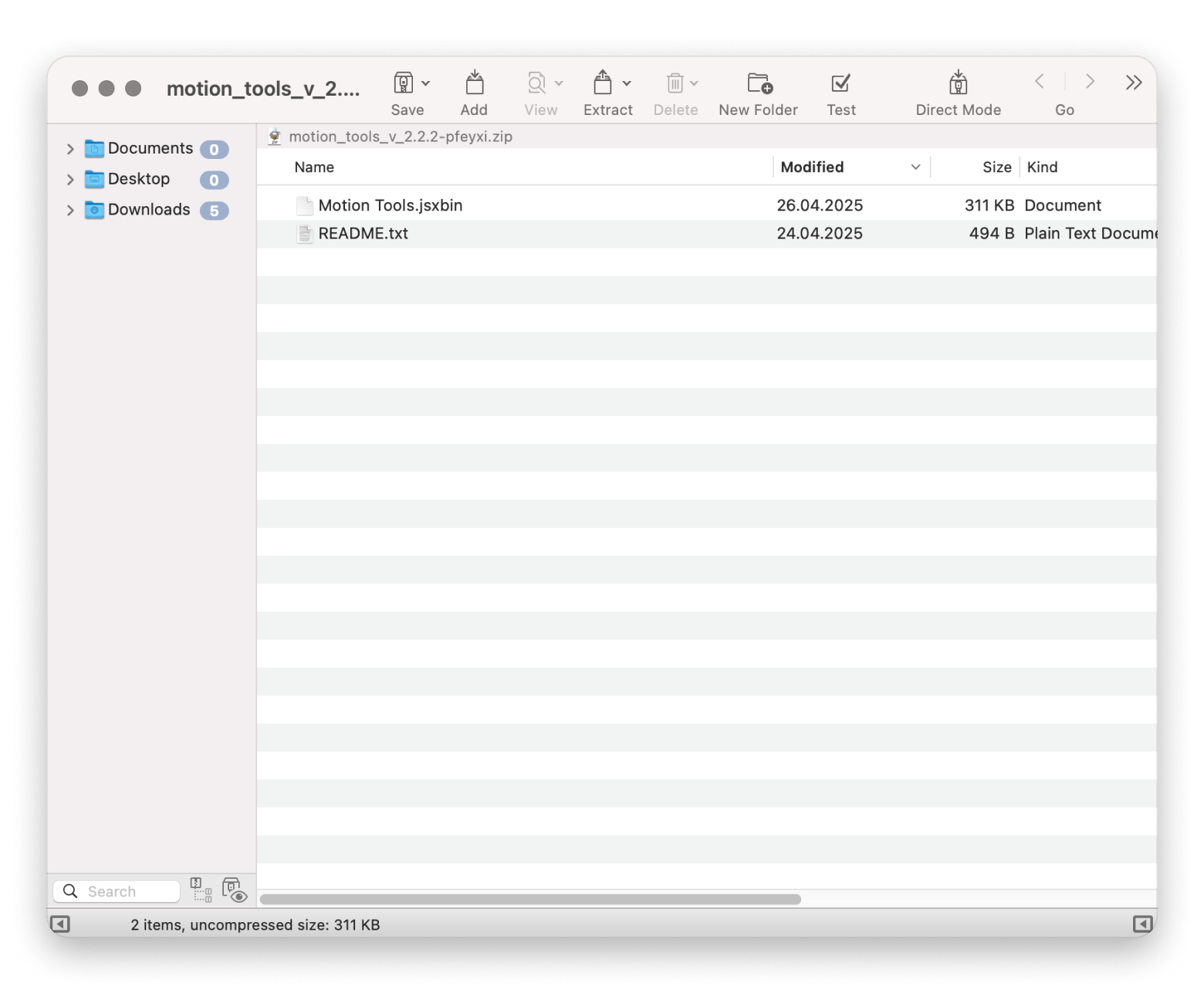Toggle right panel from status bar corner
Image resolution: width=1204 pixels, height=1000 pixels.
[1142, 924]
